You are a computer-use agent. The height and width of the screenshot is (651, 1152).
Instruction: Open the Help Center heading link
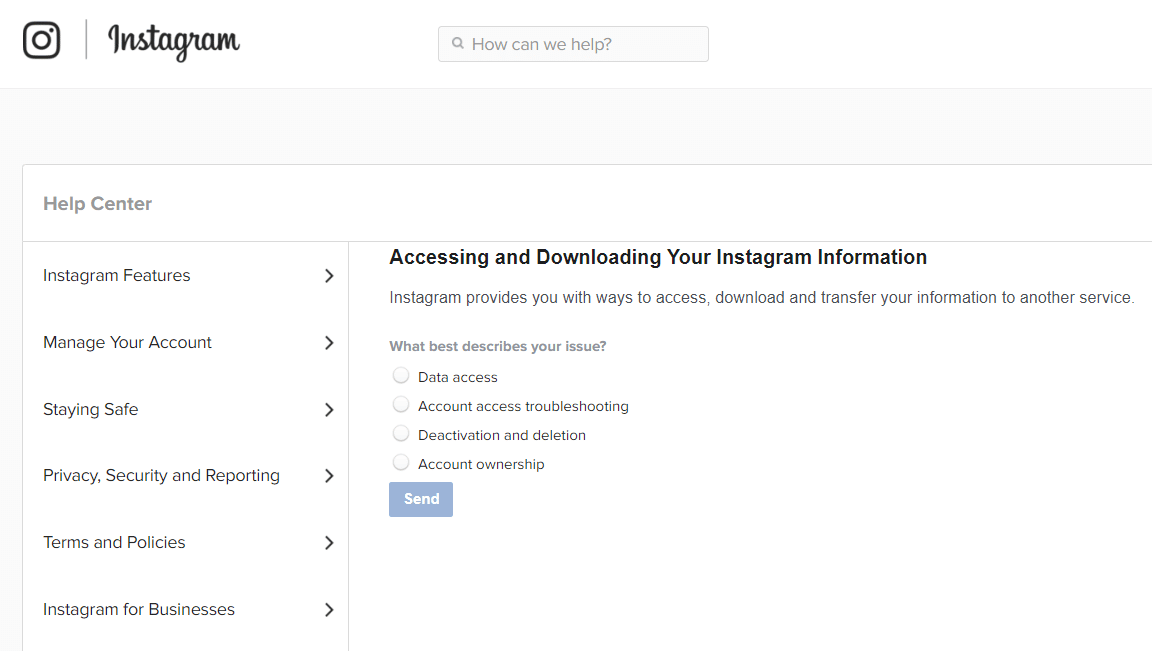coord(98,204)
